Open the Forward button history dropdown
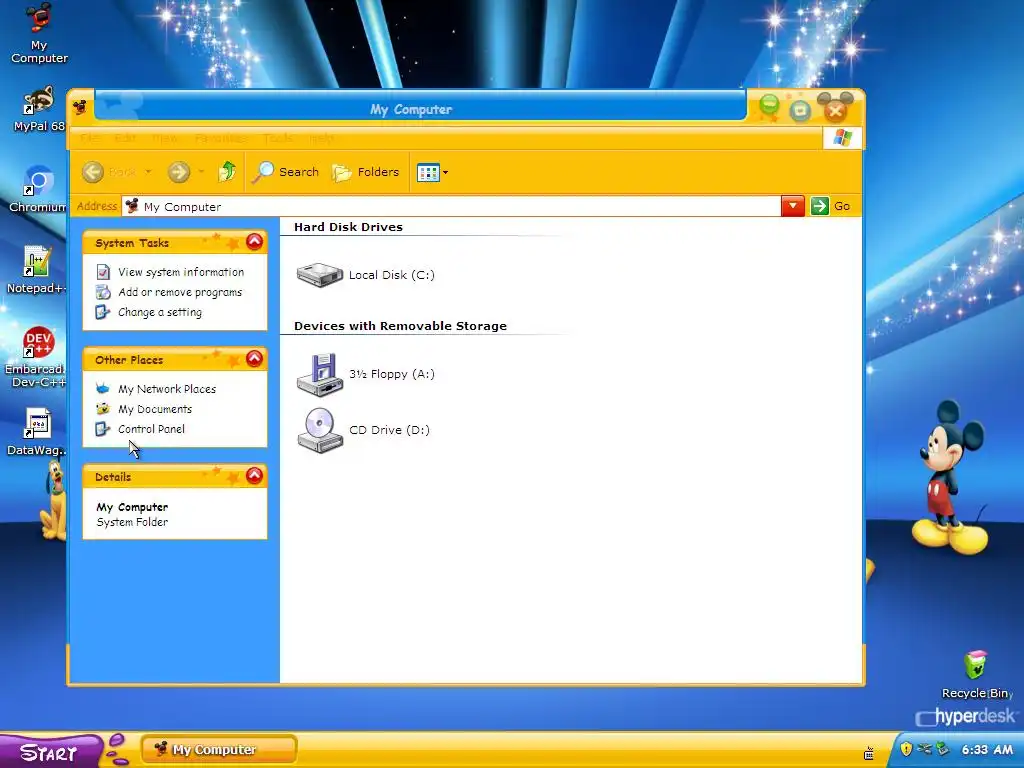 201,172
